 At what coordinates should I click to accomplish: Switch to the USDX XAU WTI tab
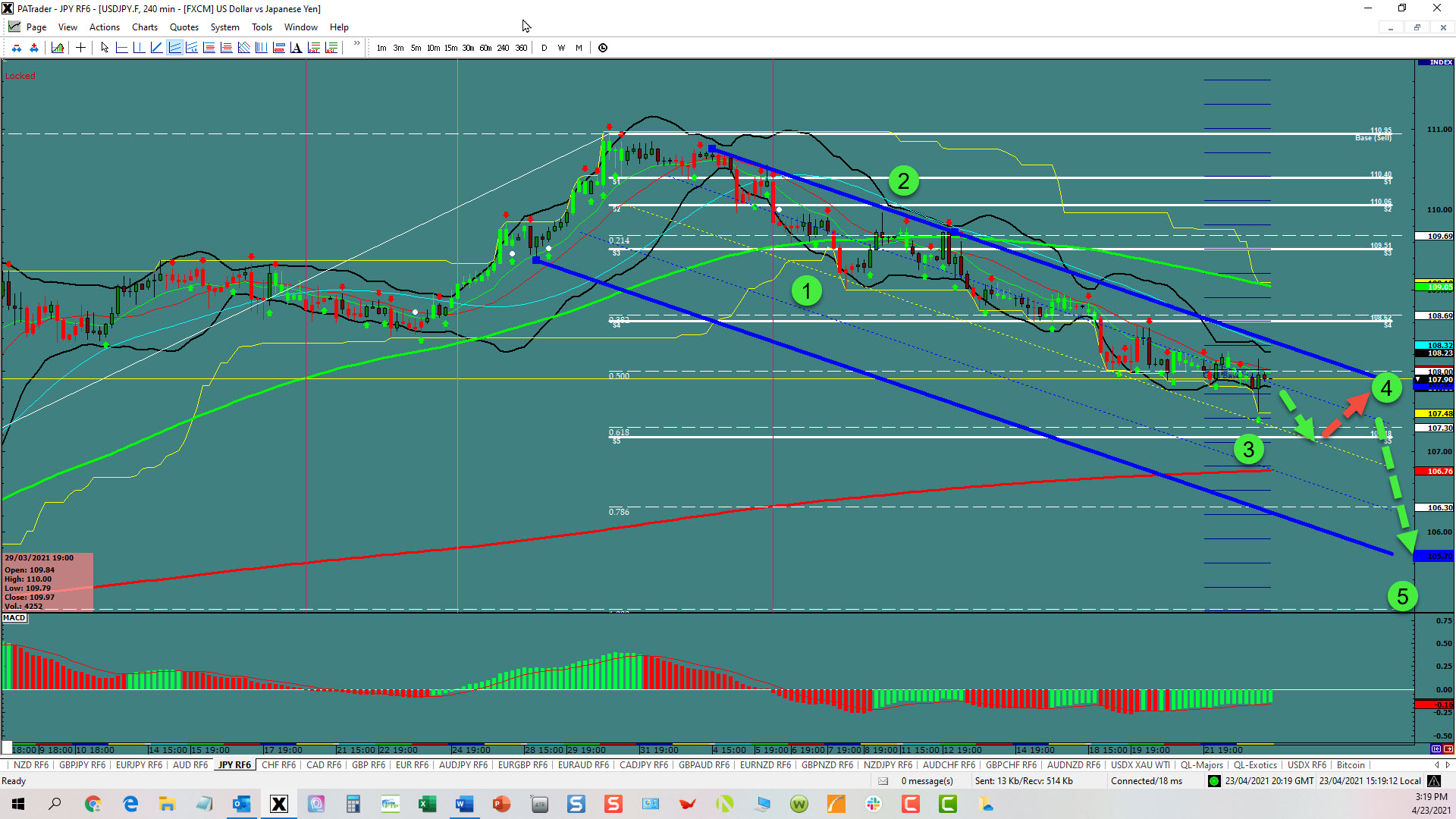[x=1141, y=765]
